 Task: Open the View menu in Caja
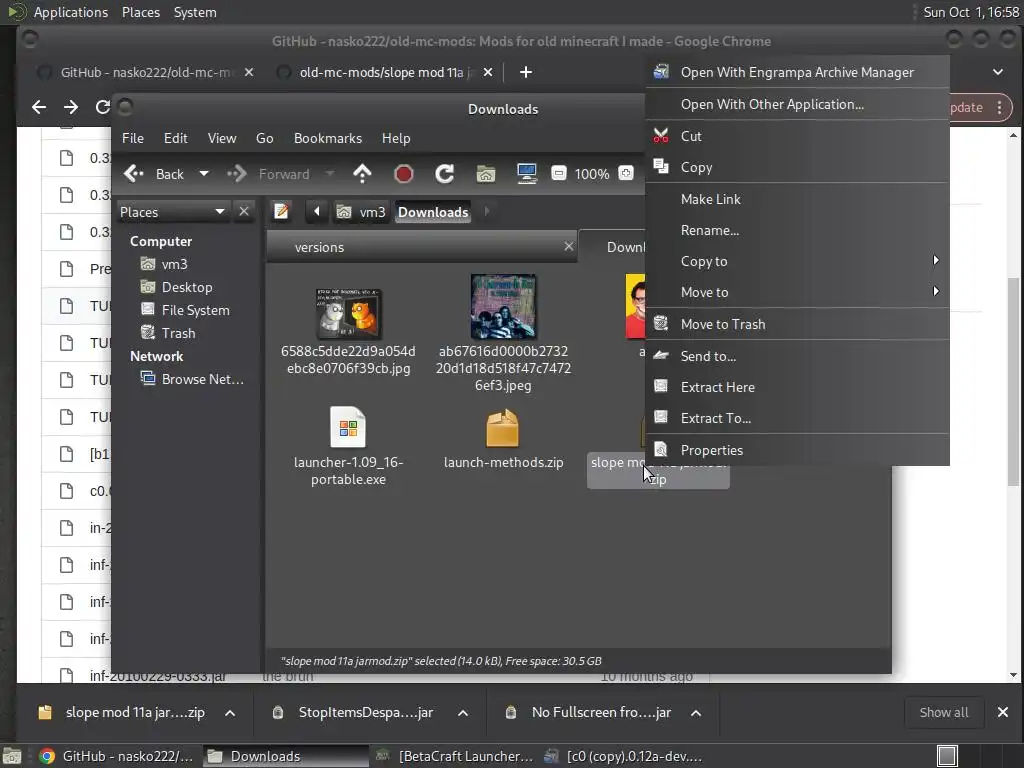coord(222,138)
